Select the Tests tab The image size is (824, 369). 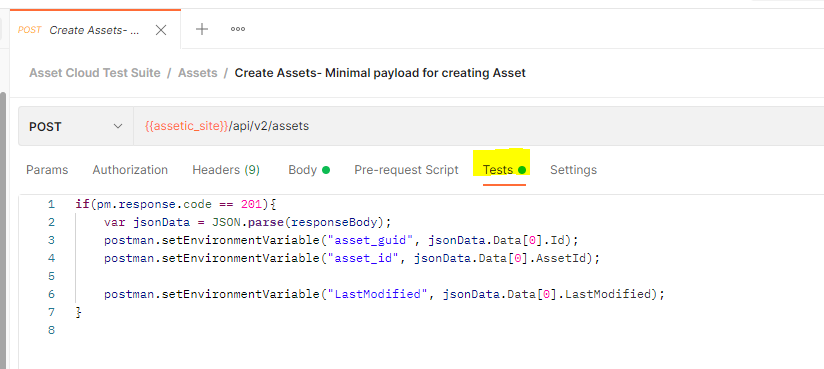(x=504, y=170)
